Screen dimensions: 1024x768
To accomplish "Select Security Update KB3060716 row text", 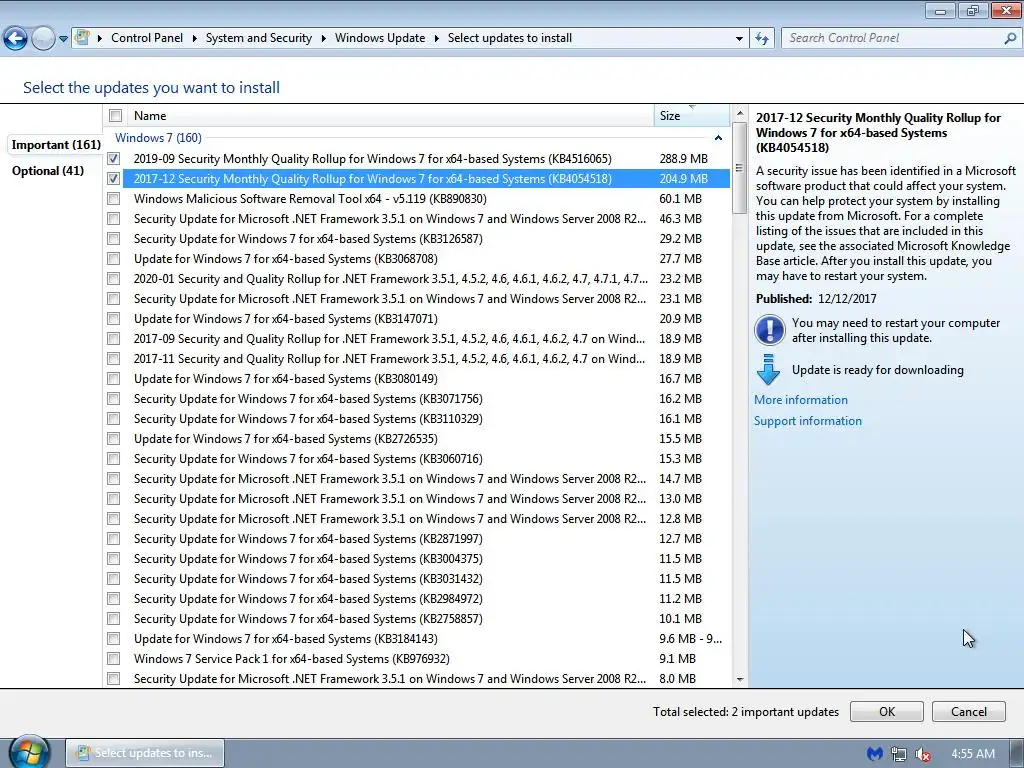I will point(308,459).
